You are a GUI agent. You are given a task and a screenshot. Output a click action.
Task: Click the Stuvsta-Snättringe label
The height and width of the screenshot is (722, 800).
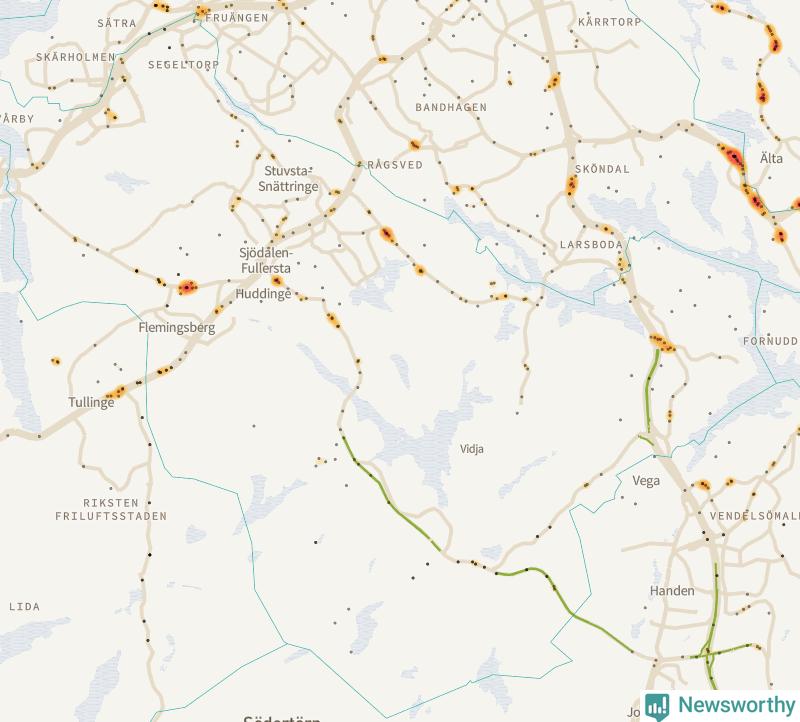click(288, 179)
